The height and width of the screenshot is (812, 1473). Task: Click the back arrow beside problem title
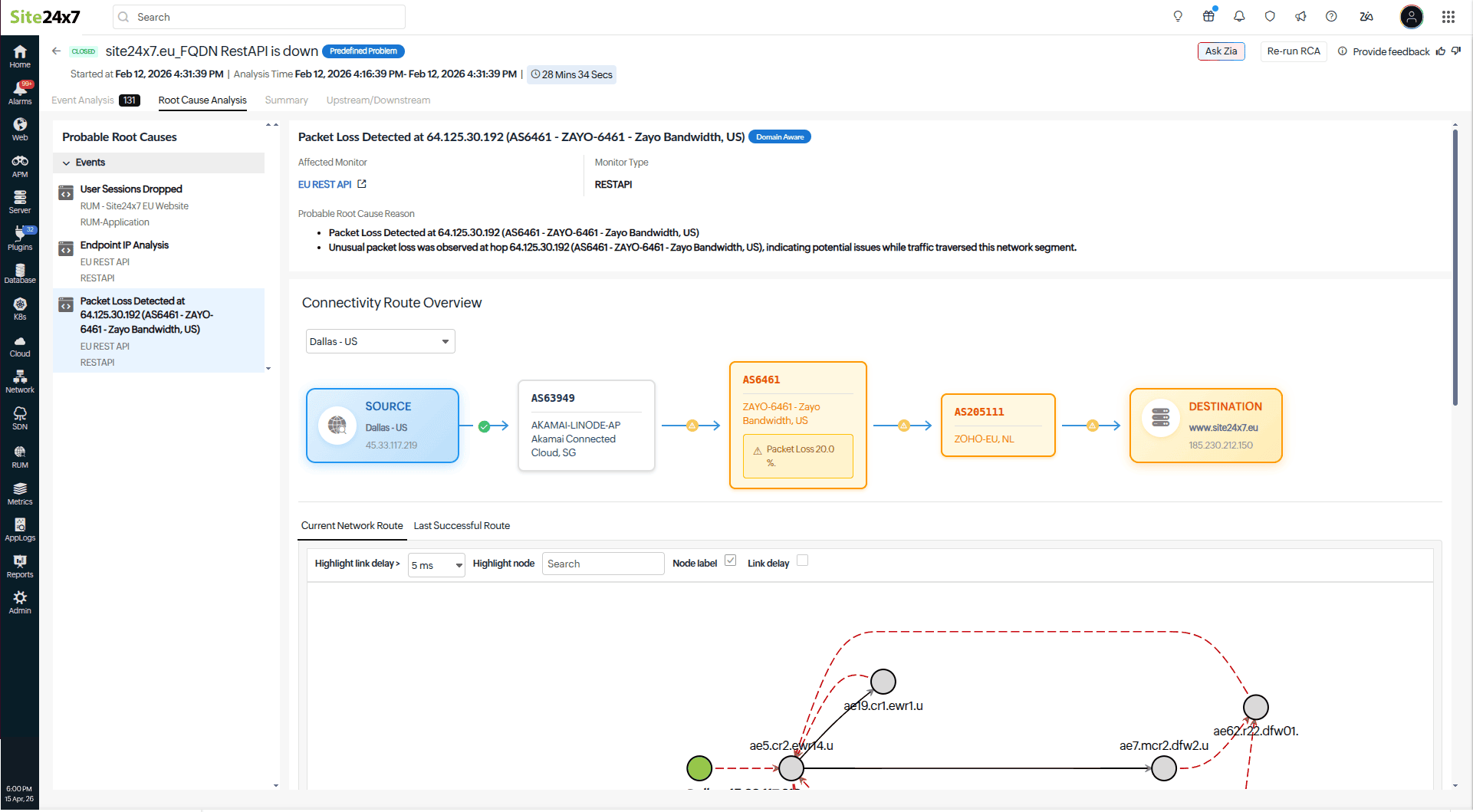[56, 51]
